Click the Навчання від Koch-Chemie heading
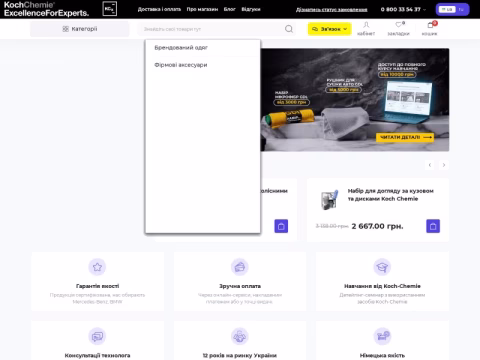 click(382, 286)
